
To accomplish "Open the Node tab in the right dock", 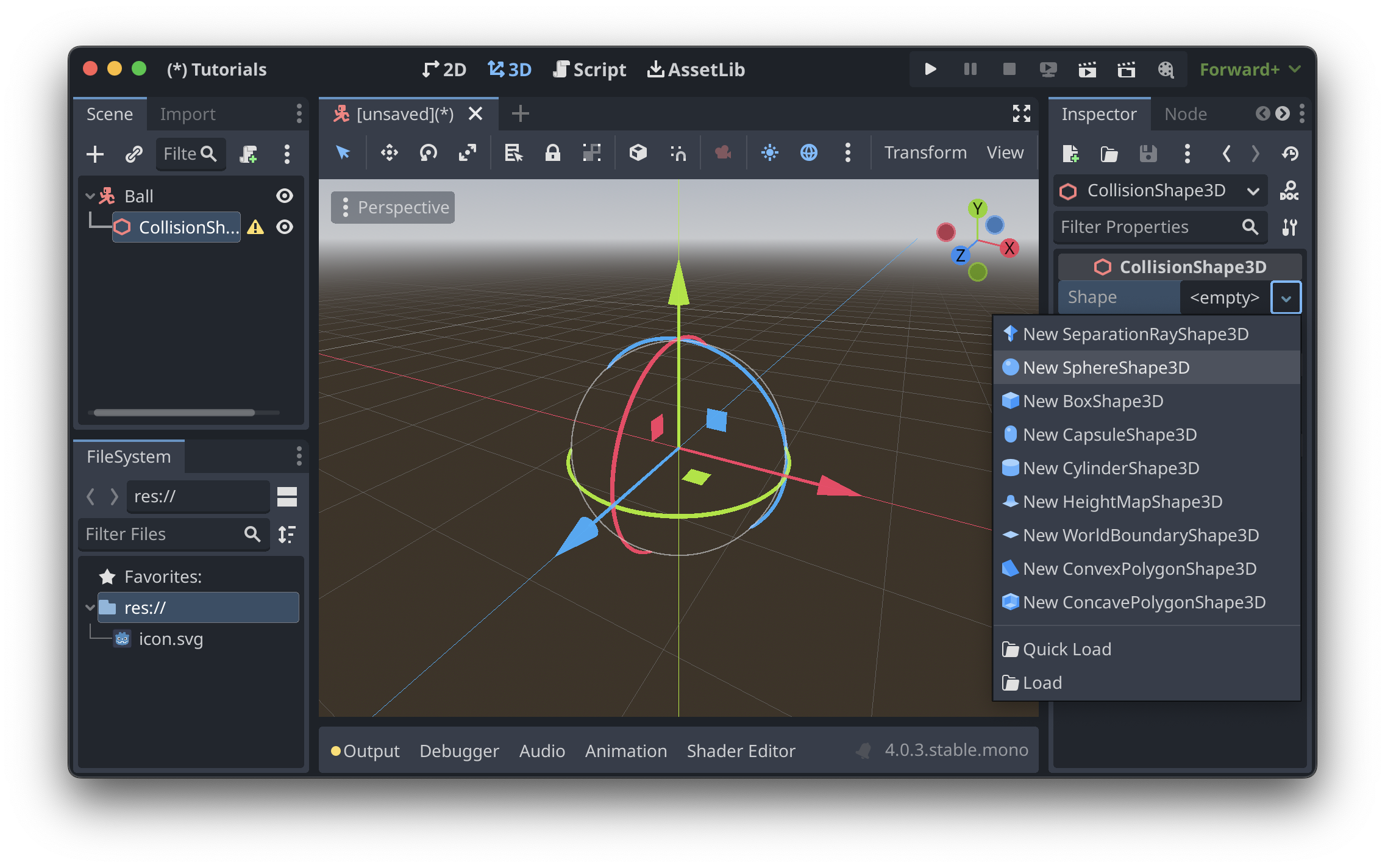I will point(1184,113).
